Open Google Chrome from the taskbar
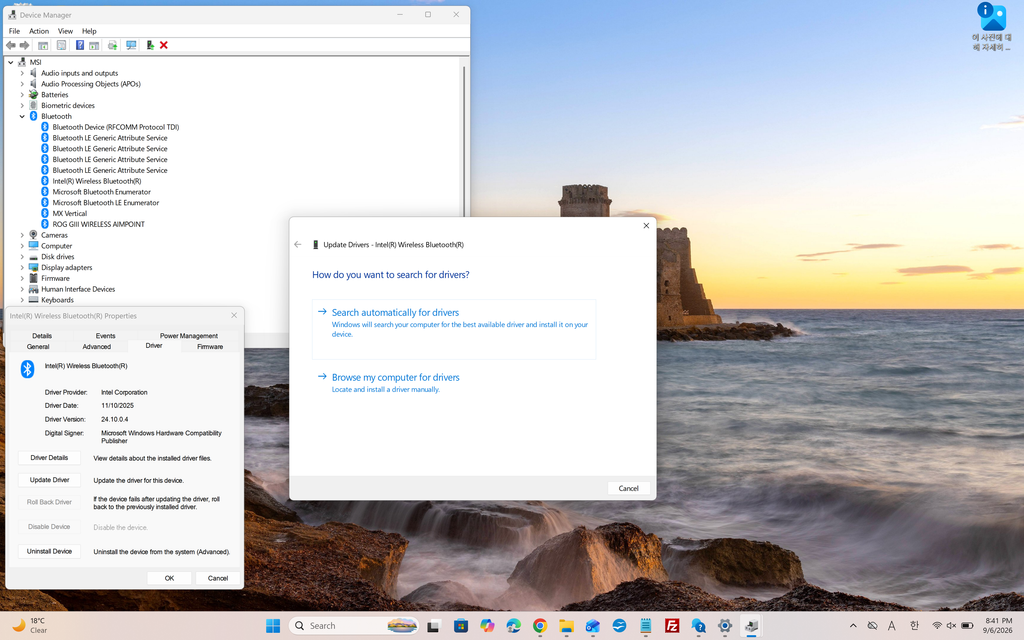Screen dimensions: 1024x640 pos(539,626)
